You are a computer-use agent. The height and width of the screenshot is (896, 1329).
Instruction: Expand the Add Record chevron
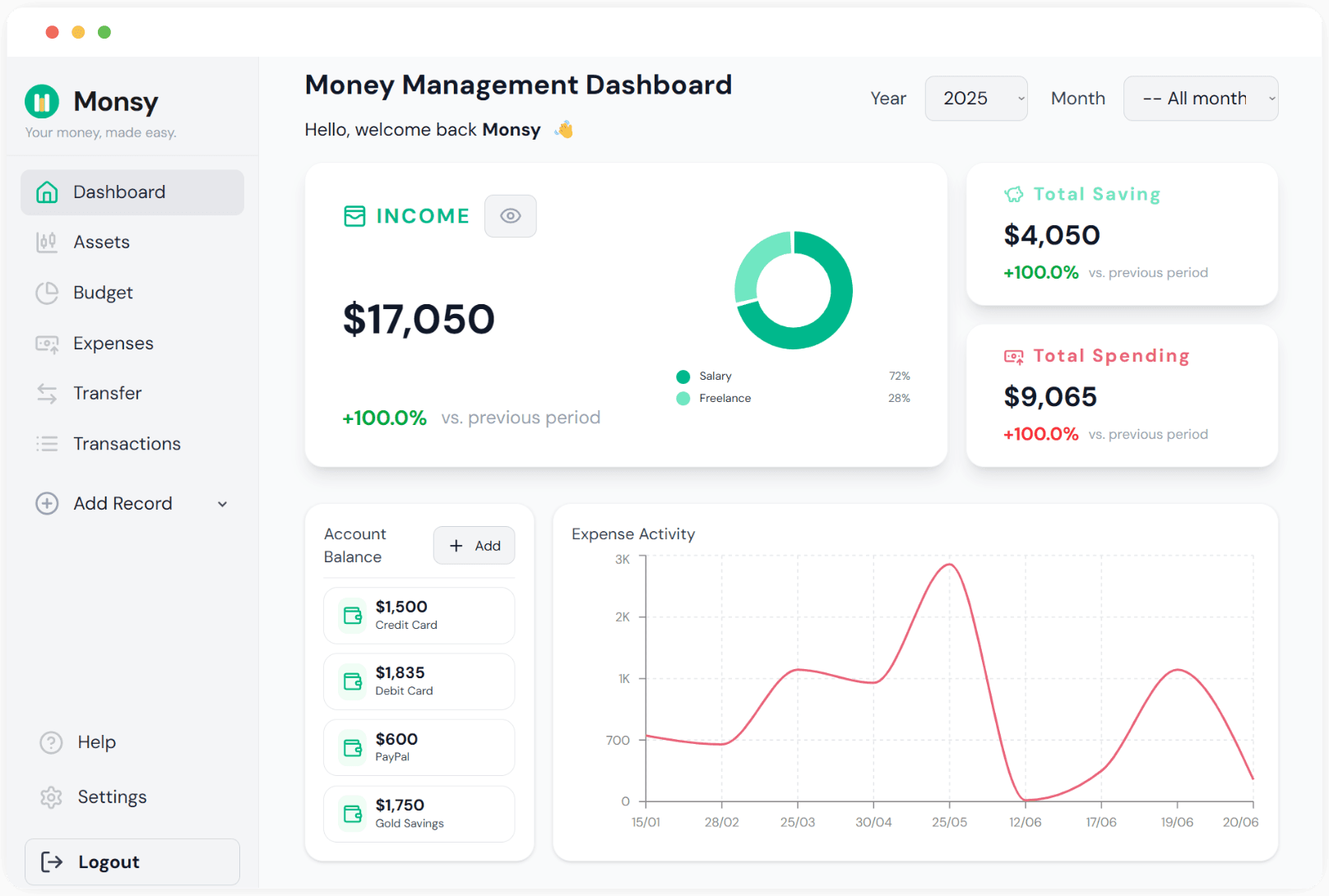(x=222, y=504)
